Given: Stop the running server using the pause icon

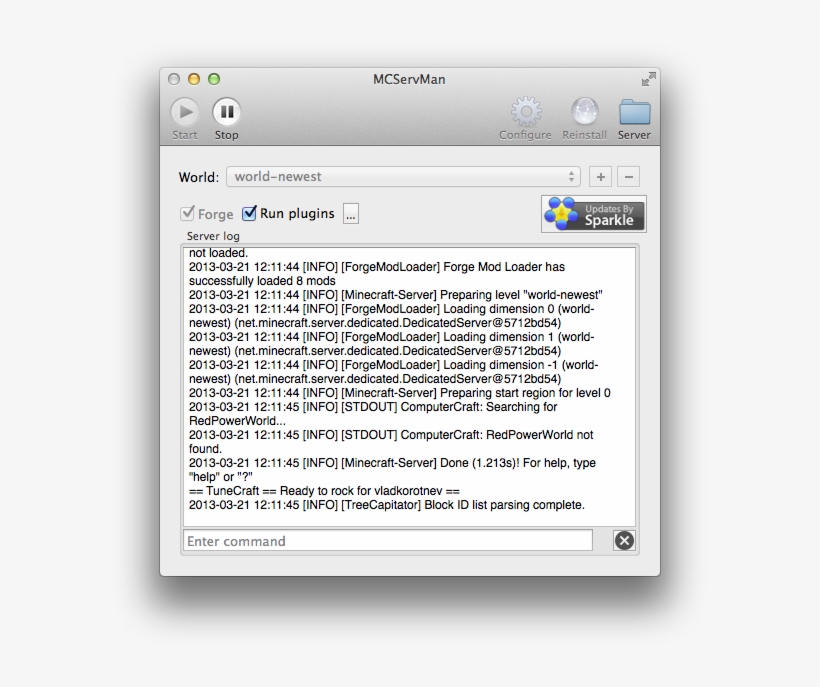Looking at the screenshot, I should (x=226, y=112).
